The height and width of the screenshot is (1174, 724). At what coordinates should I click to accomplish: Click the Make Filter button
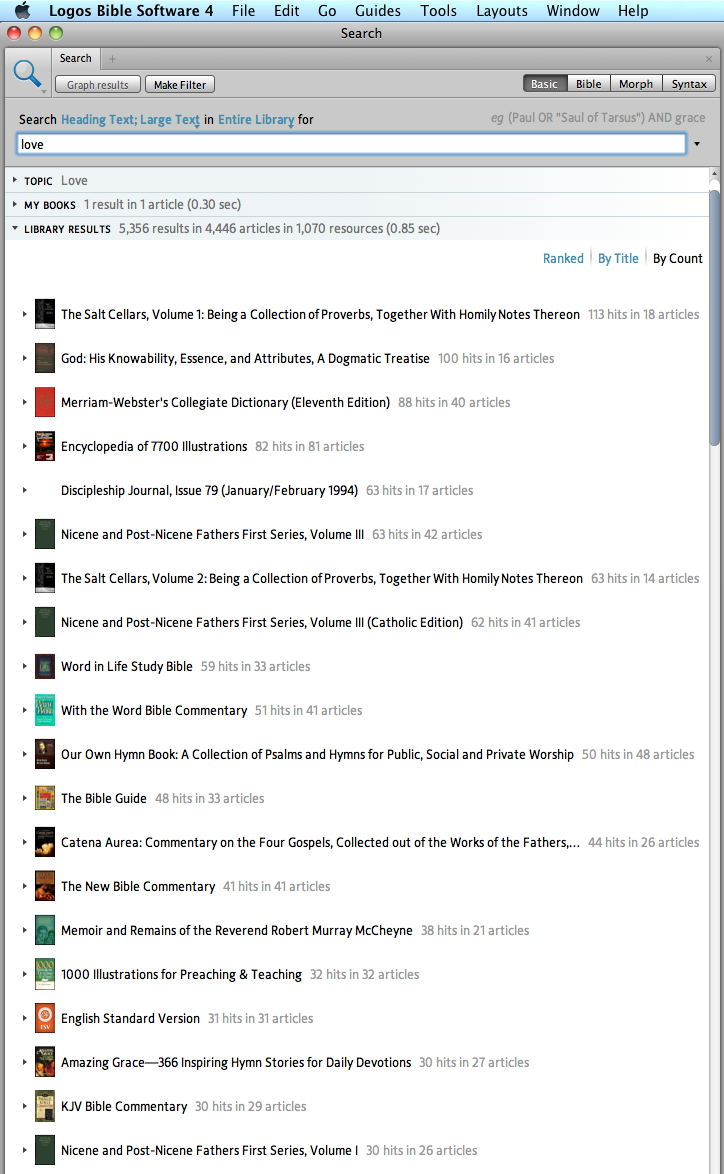tap(180, 85)
